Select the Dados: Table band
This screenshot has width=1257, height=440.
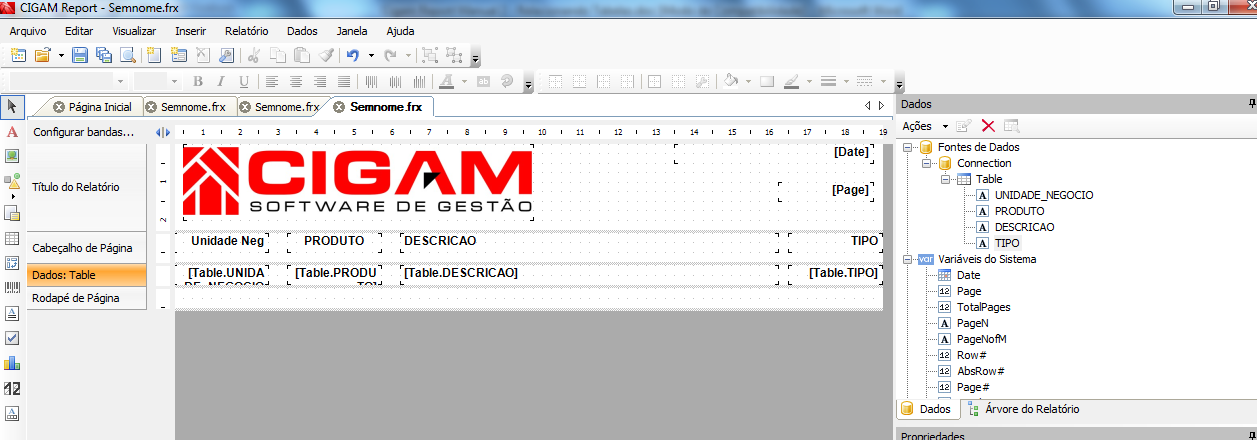point(87,275)
